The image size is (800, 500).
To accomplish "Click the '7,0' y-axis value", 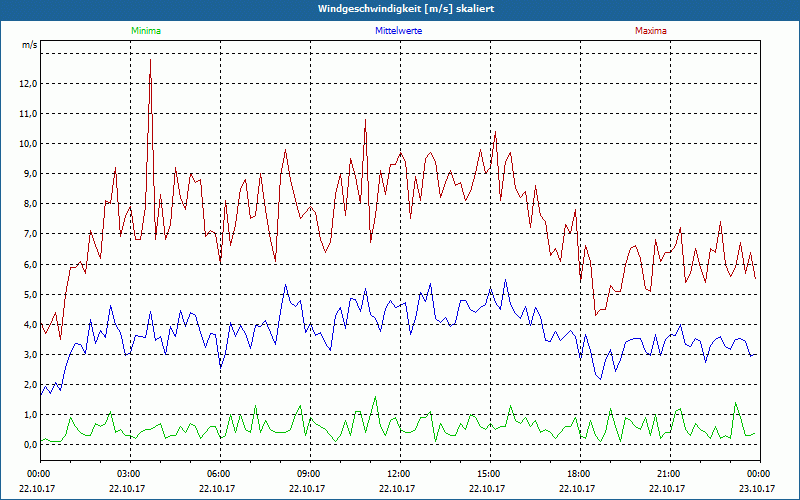I will tap(30, 234).
